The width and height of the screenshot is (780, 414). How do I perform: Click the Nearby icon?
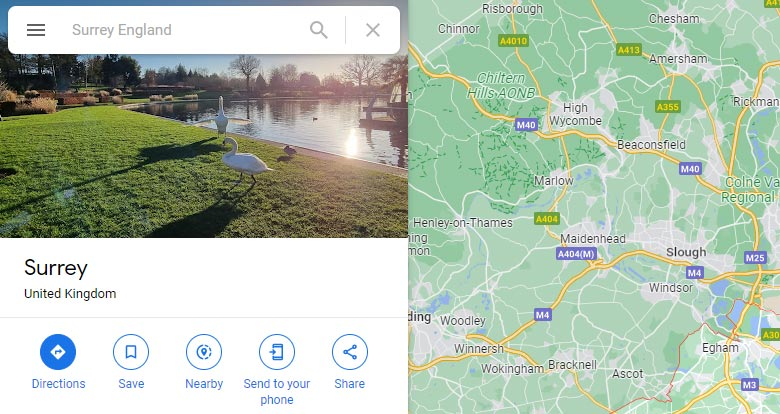(x=204, y=352)
